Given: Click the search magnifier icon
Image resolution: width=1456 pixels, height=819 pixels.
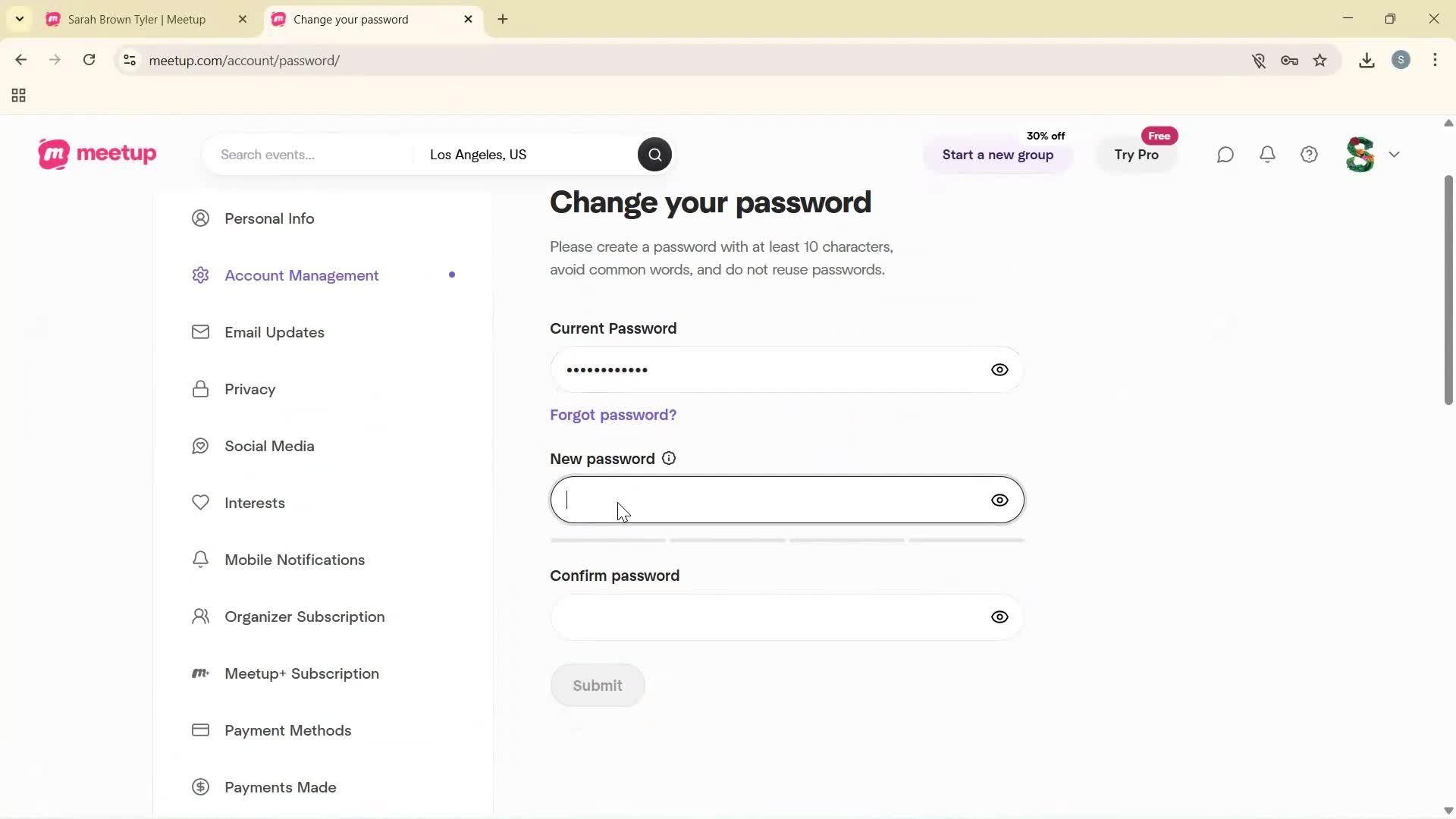Looking at the screenshot, I should (x=654, y=154).
